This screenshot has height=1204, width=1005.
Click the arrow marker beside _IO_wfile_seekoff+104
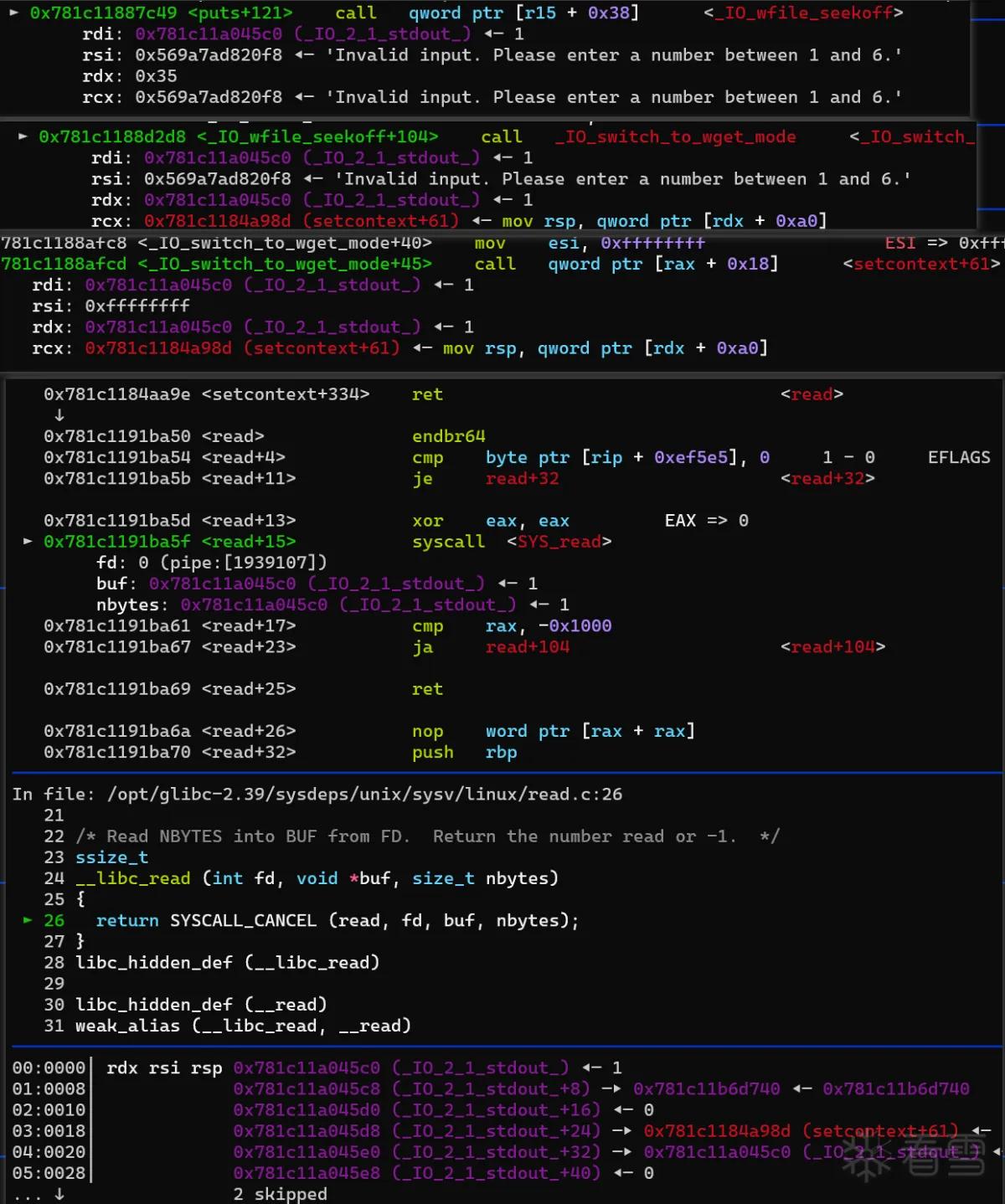(x=23, y=136)
